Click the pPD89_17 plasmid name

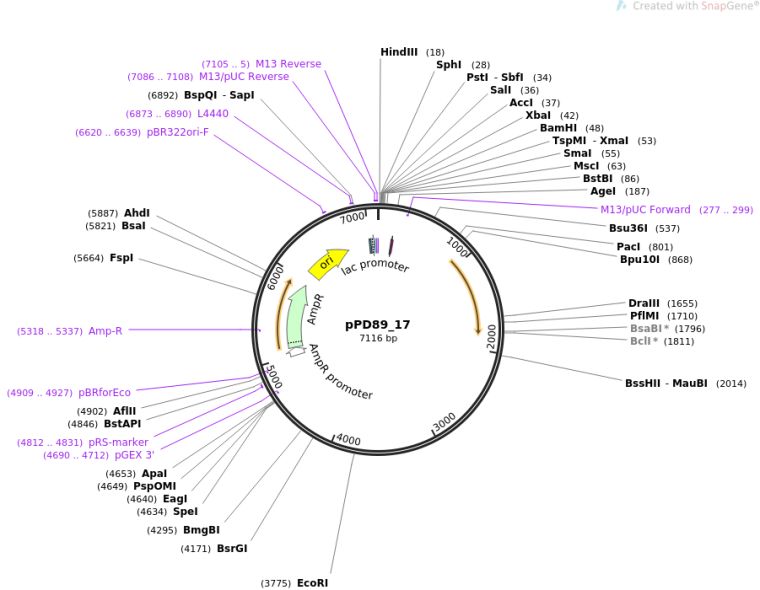[x=378, y=324]
